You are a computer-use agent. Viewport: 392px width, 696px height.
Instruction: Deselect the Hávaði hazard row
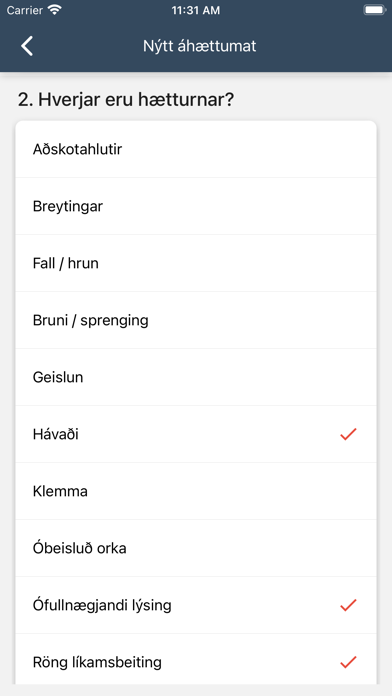coord(196,434)
